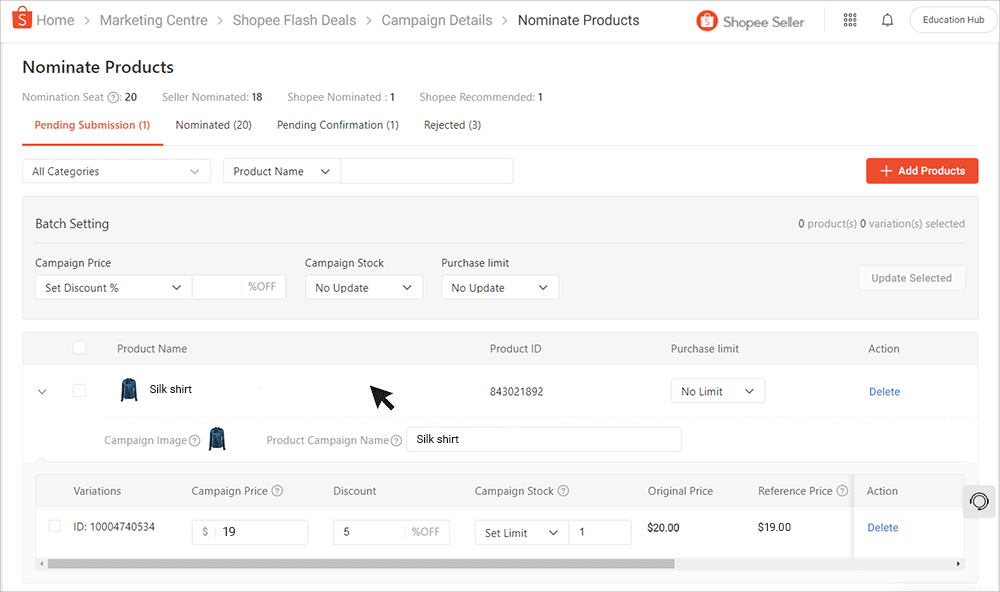Image resolution: width=1000 pixels, height=592 pixels.
Task: Open the apps grid menu
Action: pos(849,19)
